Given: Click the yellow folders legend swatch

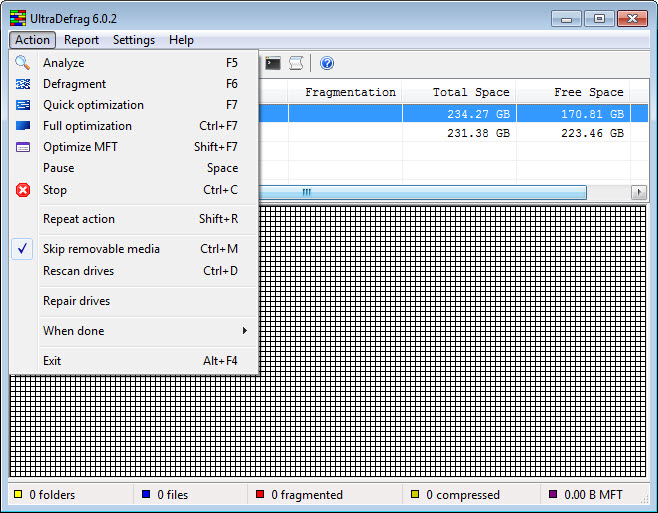Looking at the screenshot, I should coord(18,494).
